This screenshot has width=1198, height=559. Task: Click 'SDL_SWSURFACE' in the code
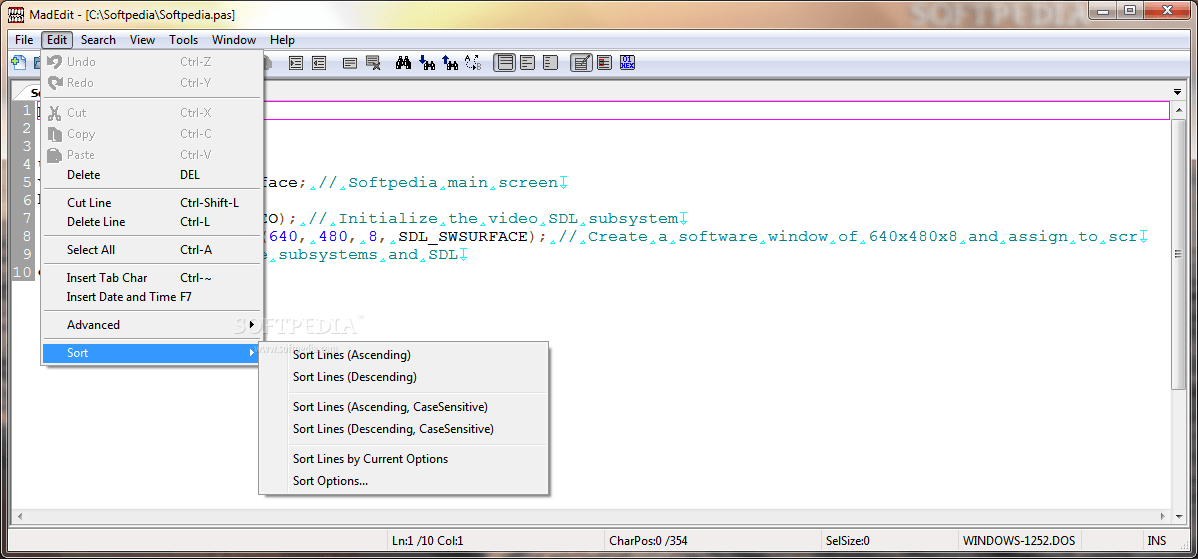point(463,237)
